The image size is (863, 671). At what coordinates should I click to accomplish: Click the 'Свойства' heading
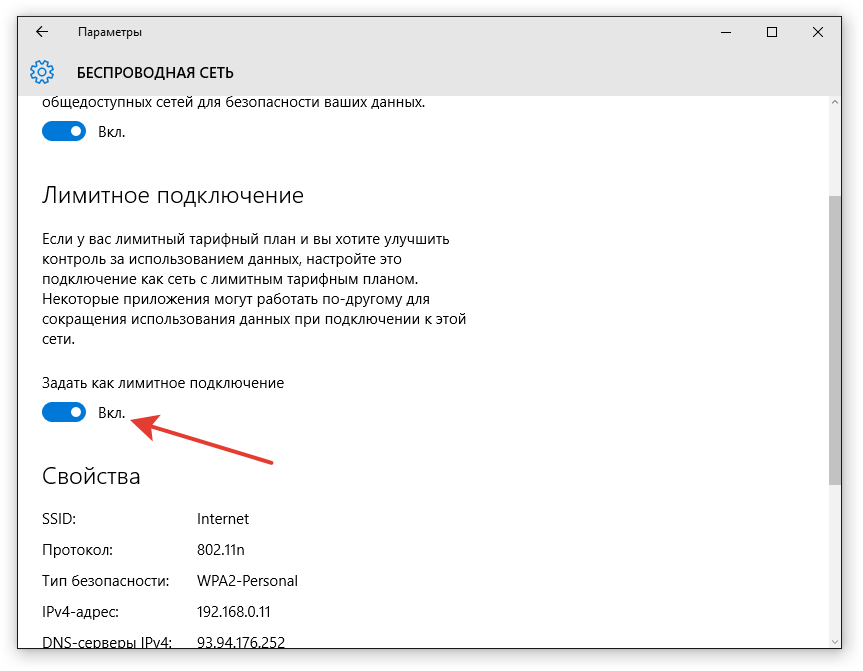tap(91, 476)
